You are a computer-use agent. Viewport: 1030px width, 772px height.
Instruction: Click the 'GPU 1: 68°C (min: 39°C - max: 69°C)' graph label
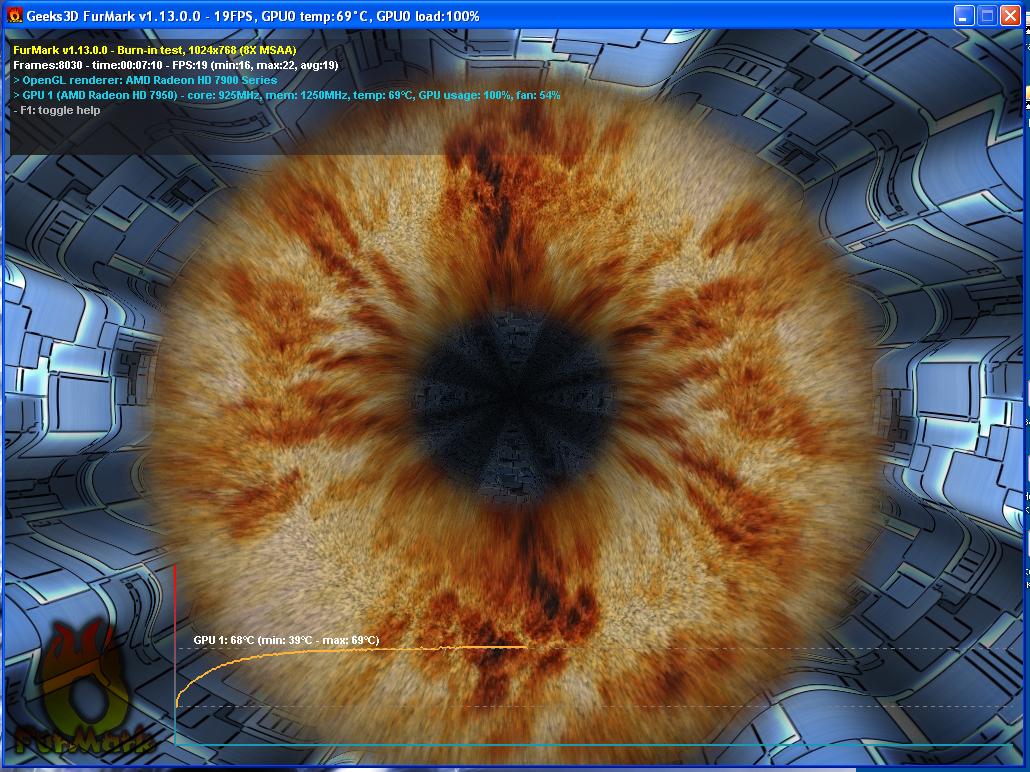click(x=286, y=640)
